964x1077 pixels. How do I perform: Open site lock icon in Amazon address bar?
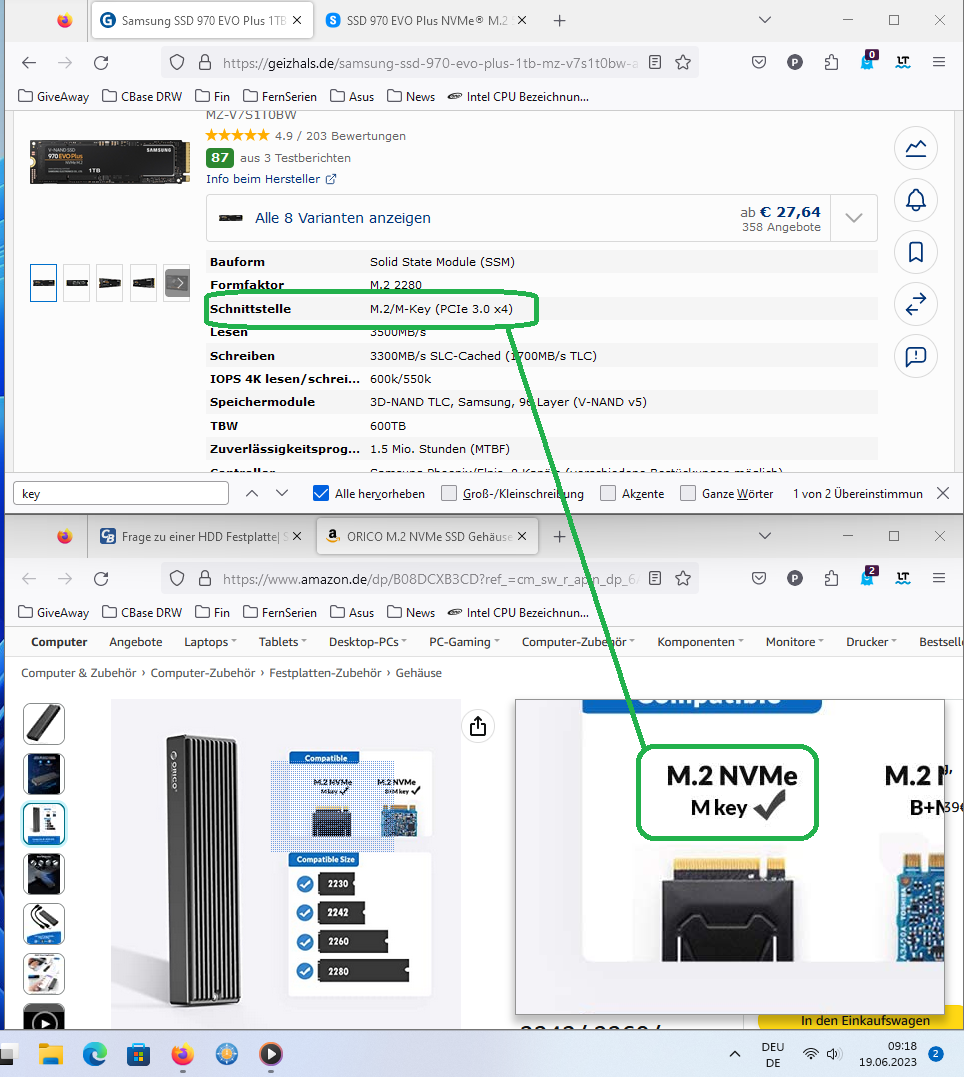[x=205, y=578]
